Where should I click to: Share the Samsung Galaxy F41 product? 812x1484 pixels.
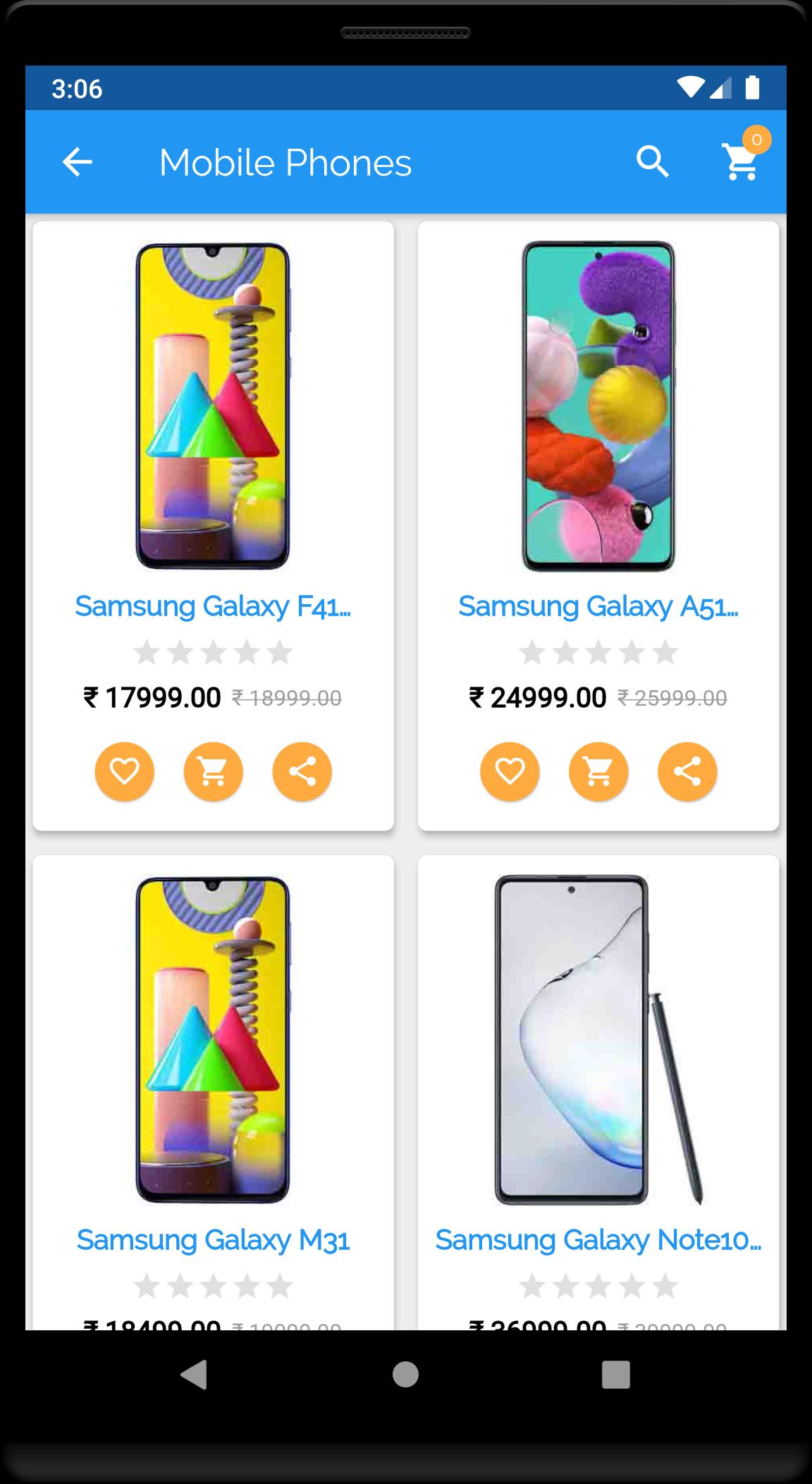[x=302, y=771]
